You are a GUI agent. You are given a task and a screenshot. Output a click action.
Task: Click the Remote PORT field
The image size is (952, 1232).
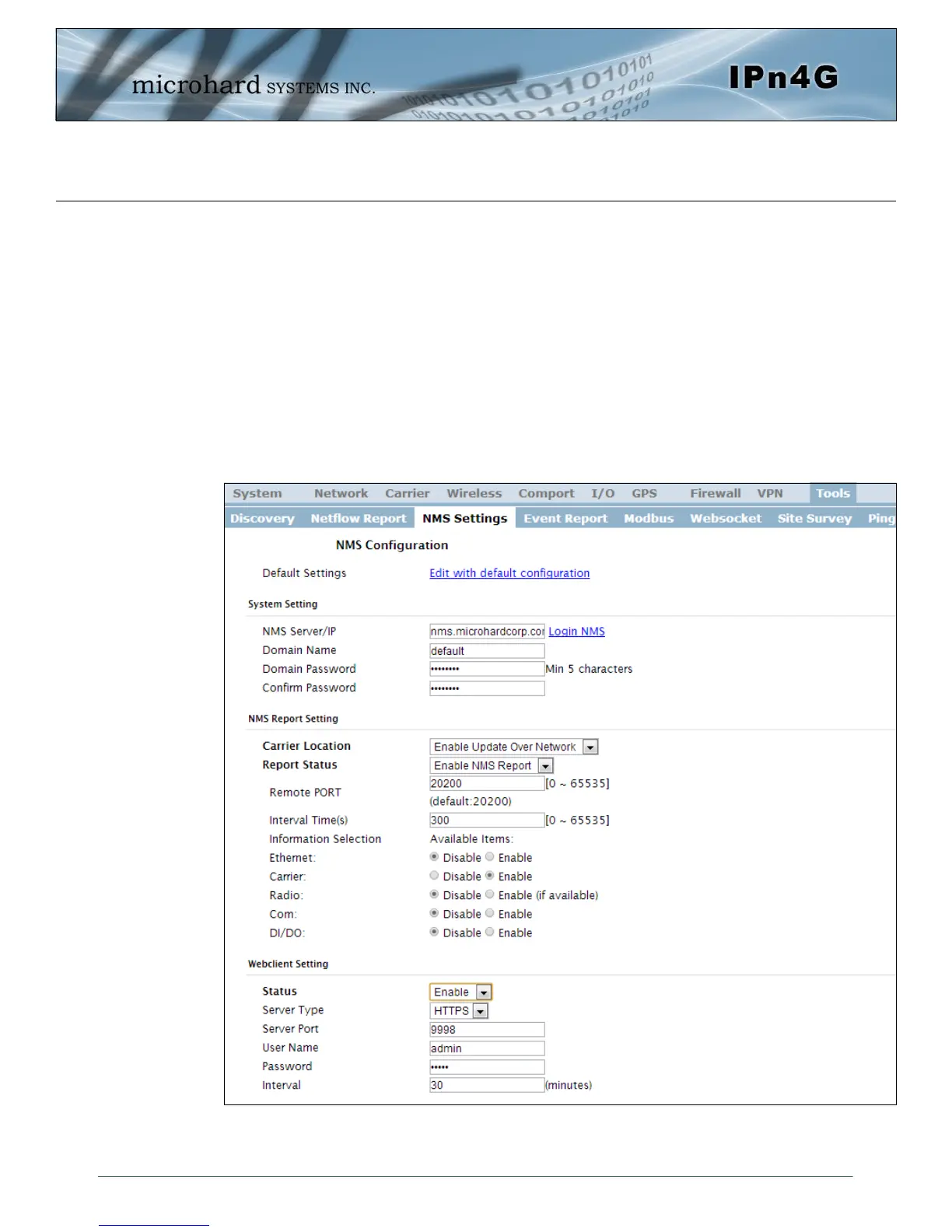click(487, 784)
